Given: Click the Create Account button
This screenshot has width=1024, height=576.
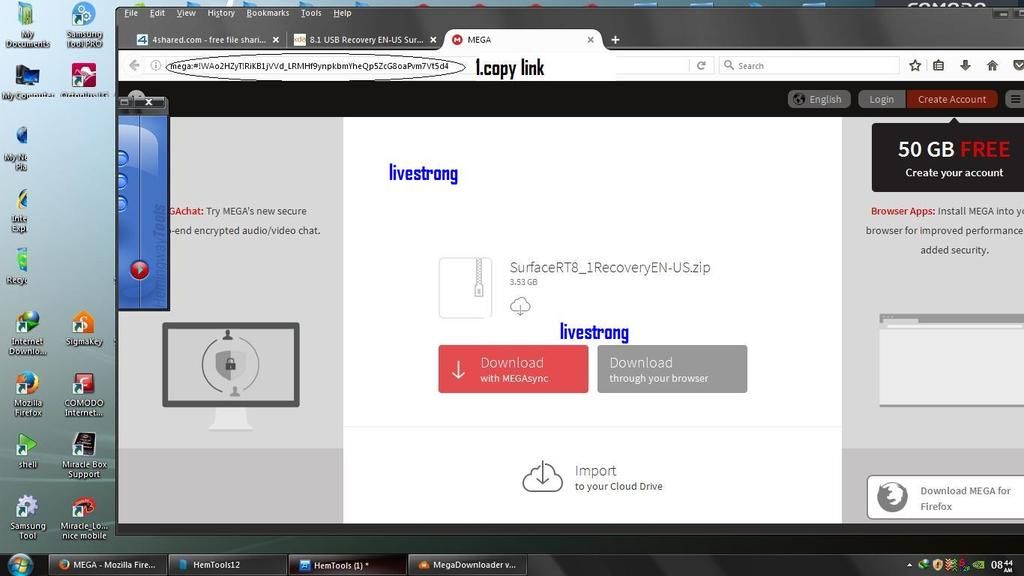Looking at the screenshot, I should pyautogui.click(x=951, y=99).
